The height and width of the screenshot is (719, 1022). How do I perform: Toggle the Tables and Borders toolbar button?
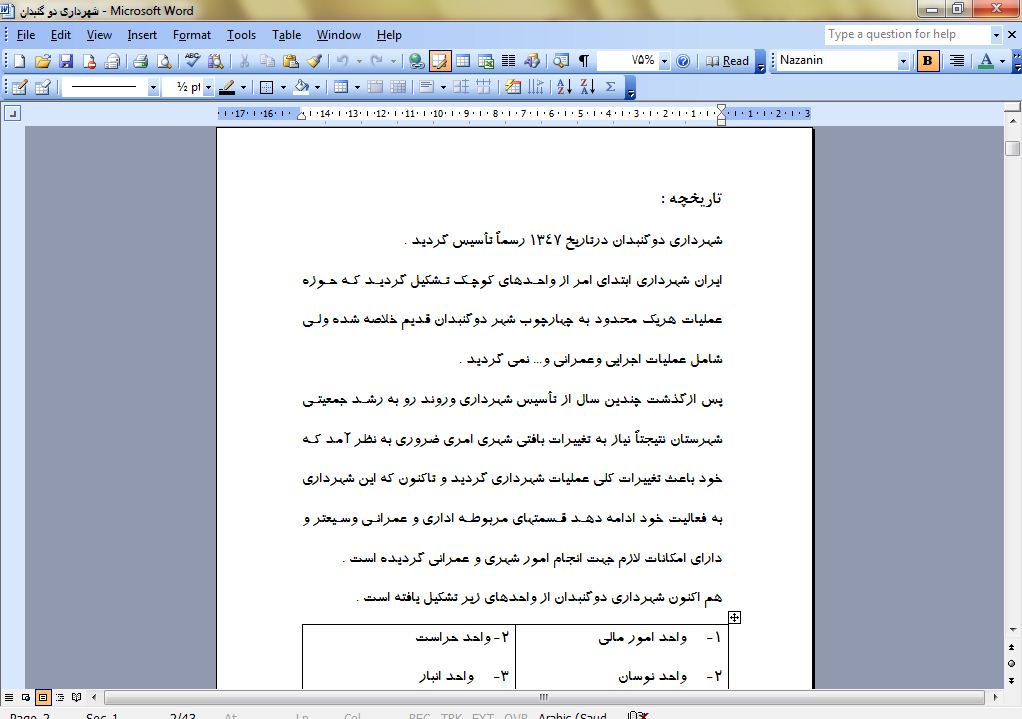[440, 61]
